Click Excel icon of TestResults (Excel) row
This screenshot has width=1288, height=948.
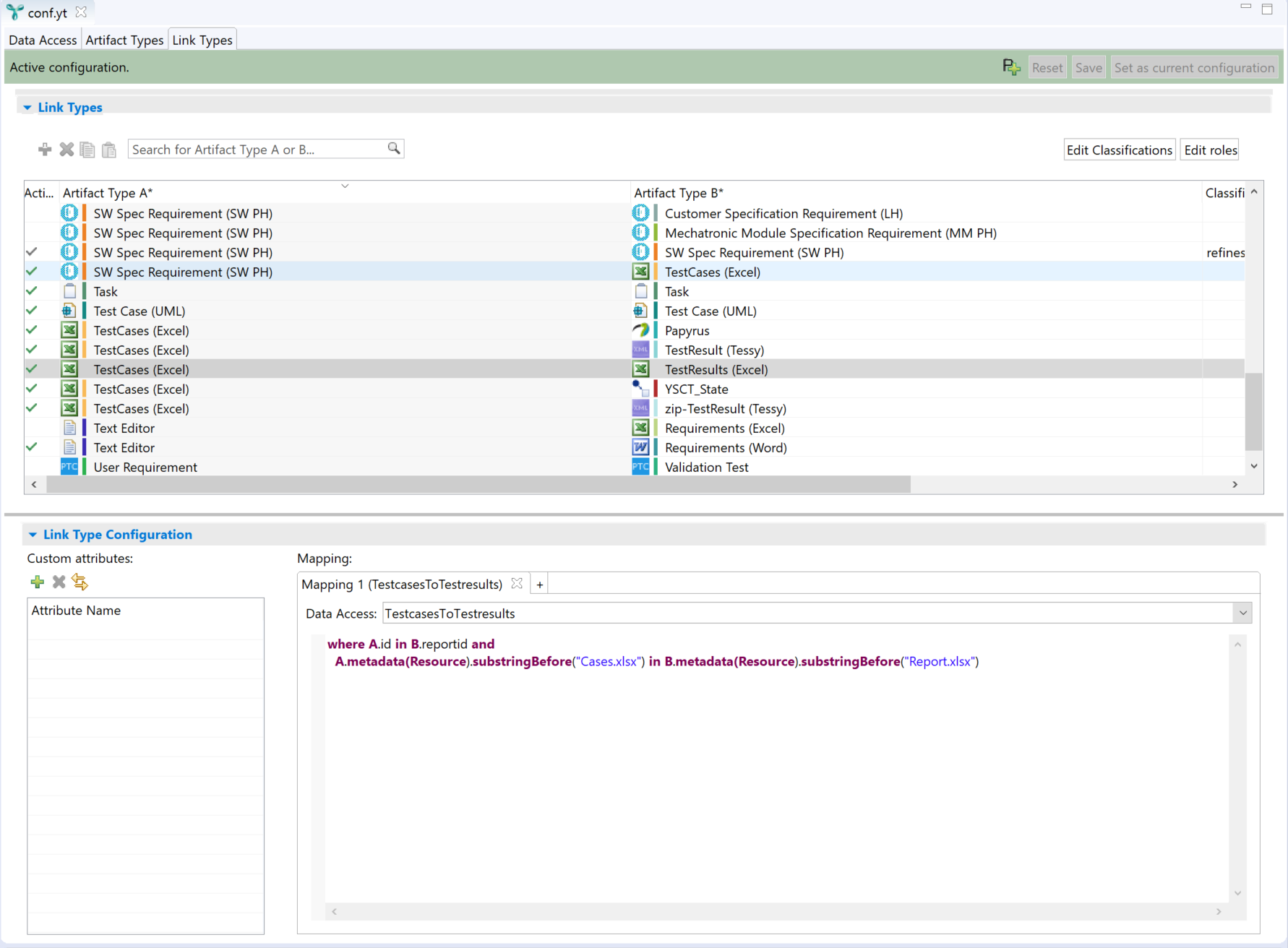(x=641, y=369)
